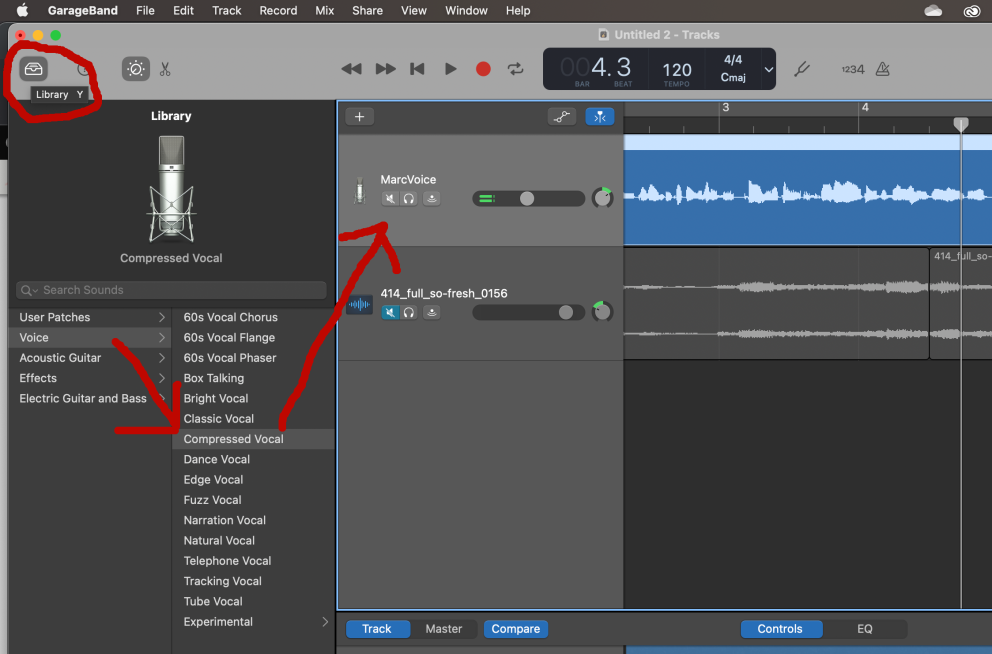This screenshot has width=992, height=654.
Task: Start recording with the red Record button
Action: 483,69
